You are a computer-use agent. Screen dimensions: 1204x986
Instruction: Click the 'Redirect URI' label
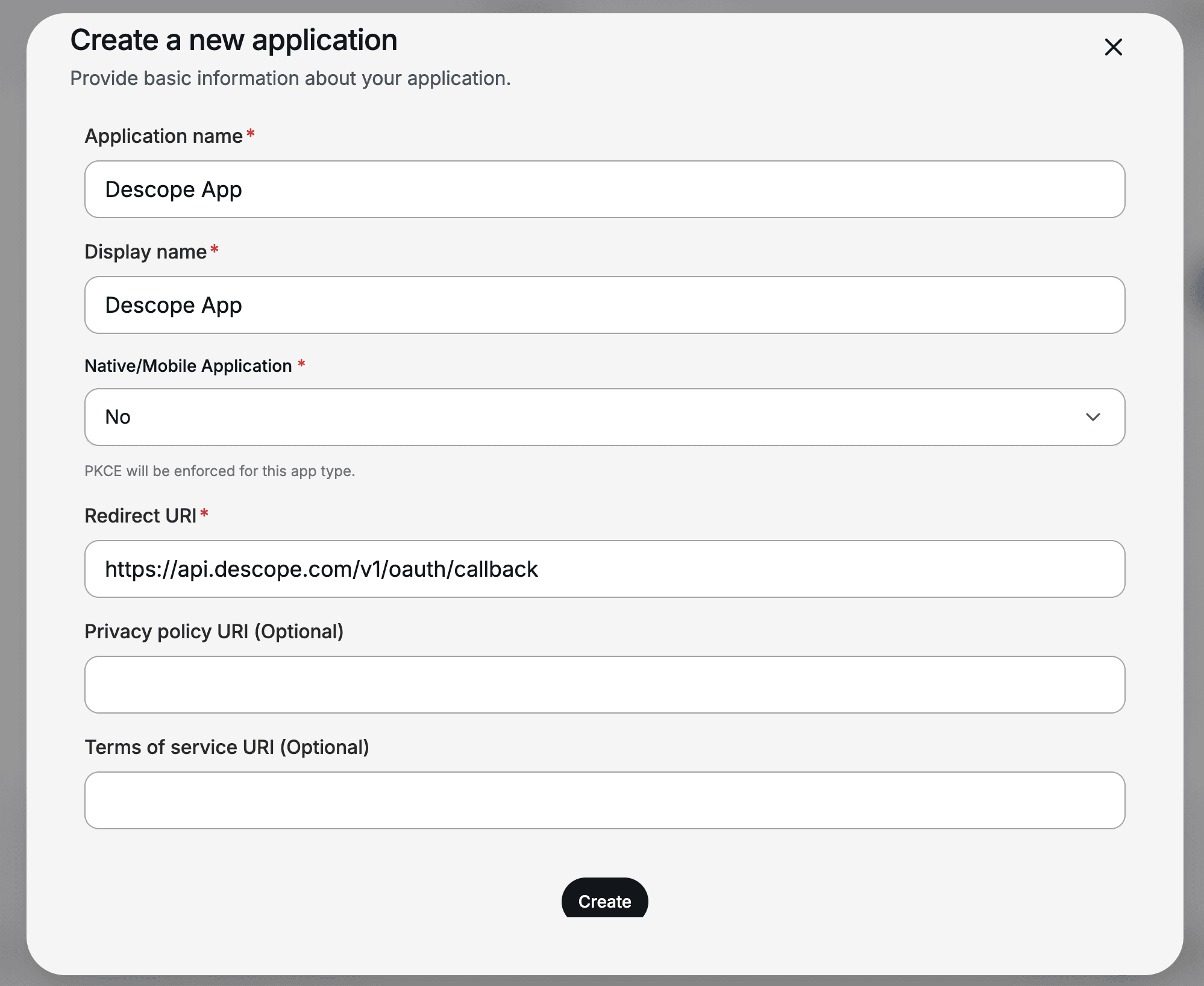tap(140, 516)
